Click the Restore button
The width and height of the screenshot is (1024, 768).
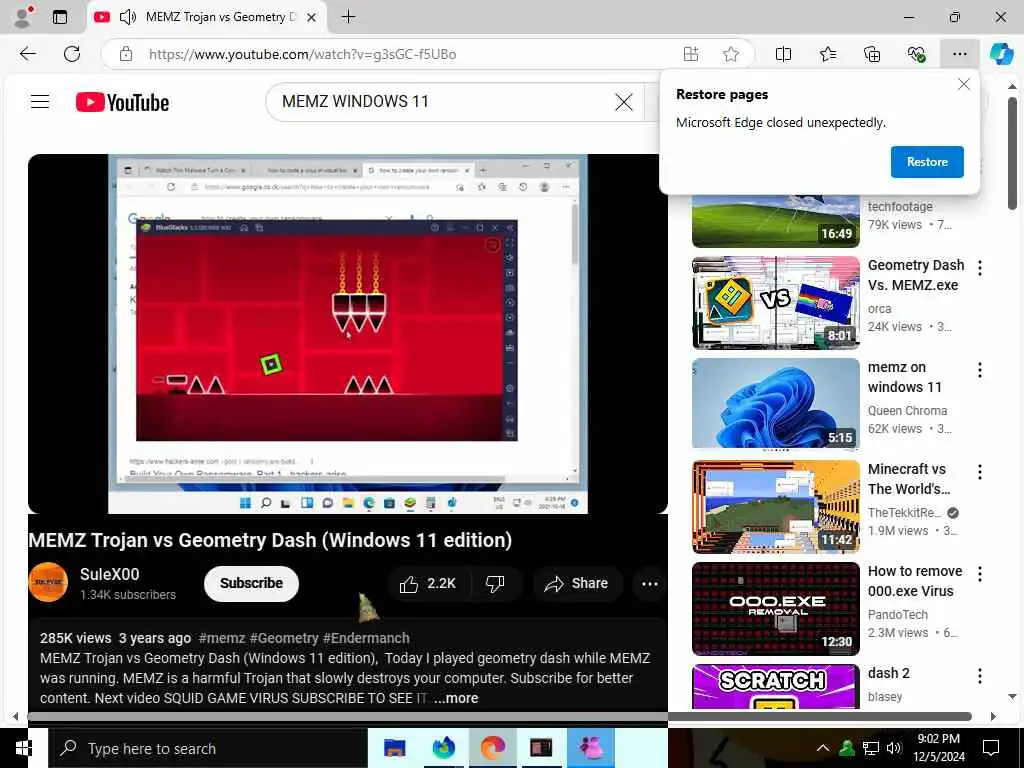[927, 162]
